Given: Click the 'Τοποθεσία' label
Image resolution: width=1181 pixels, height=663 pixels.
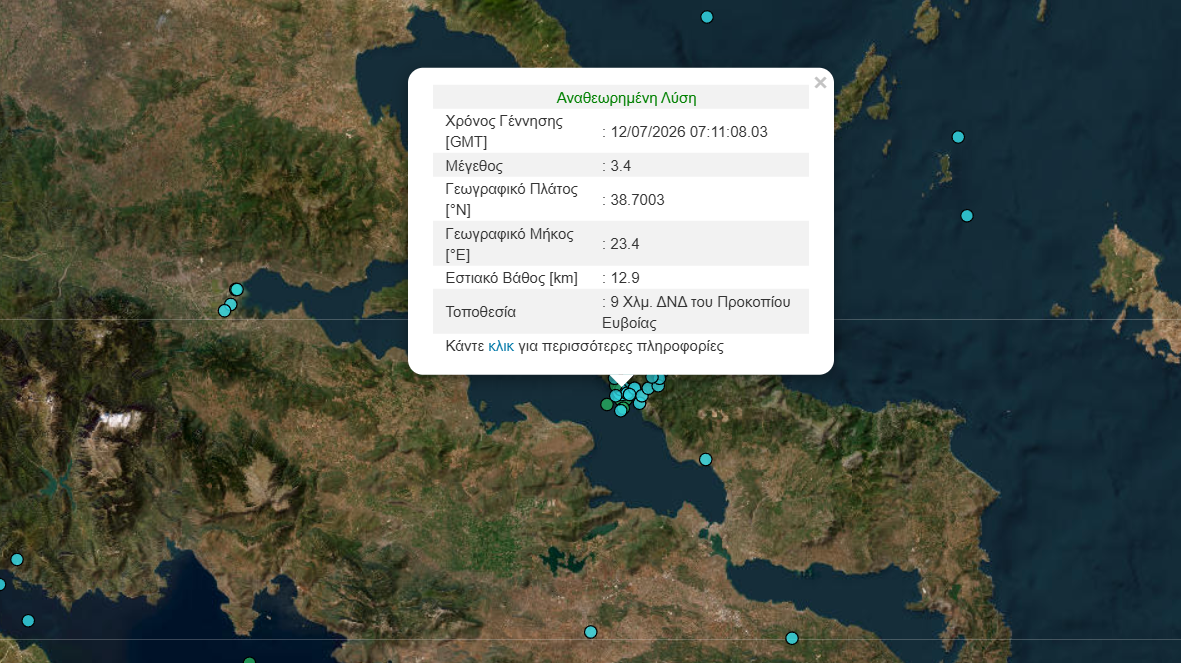Looking at the screenshot, I should coord(481,312).
